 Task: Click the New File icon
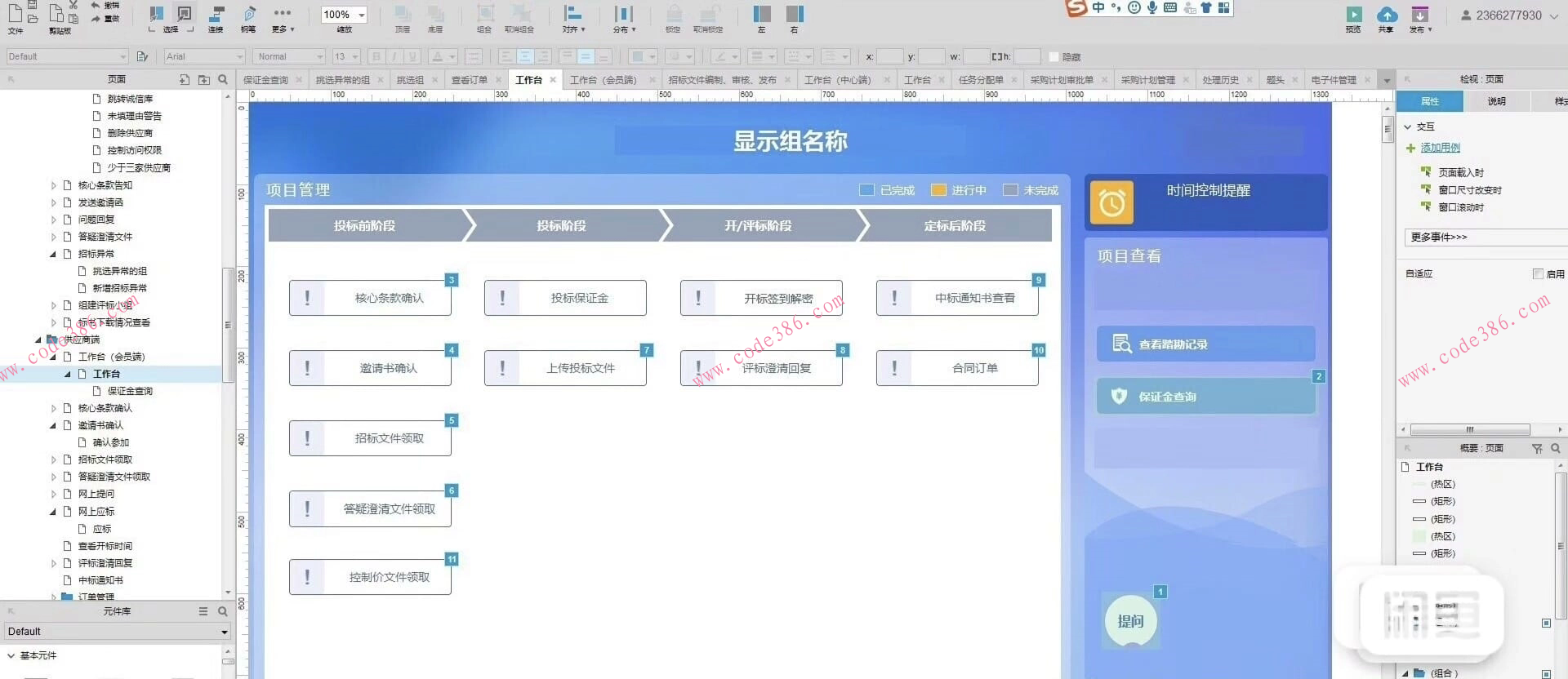15,14
